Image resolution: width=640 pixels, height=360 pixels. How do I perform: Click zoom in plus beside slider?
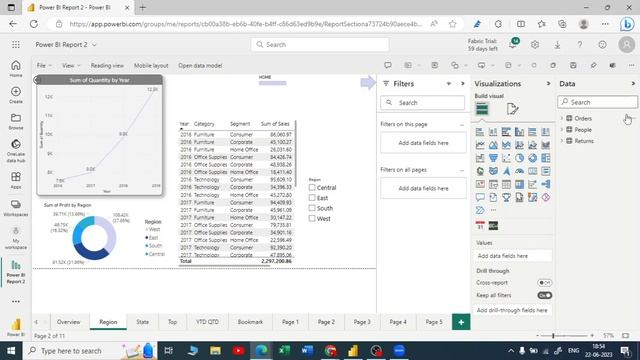(x=592, y=336)
